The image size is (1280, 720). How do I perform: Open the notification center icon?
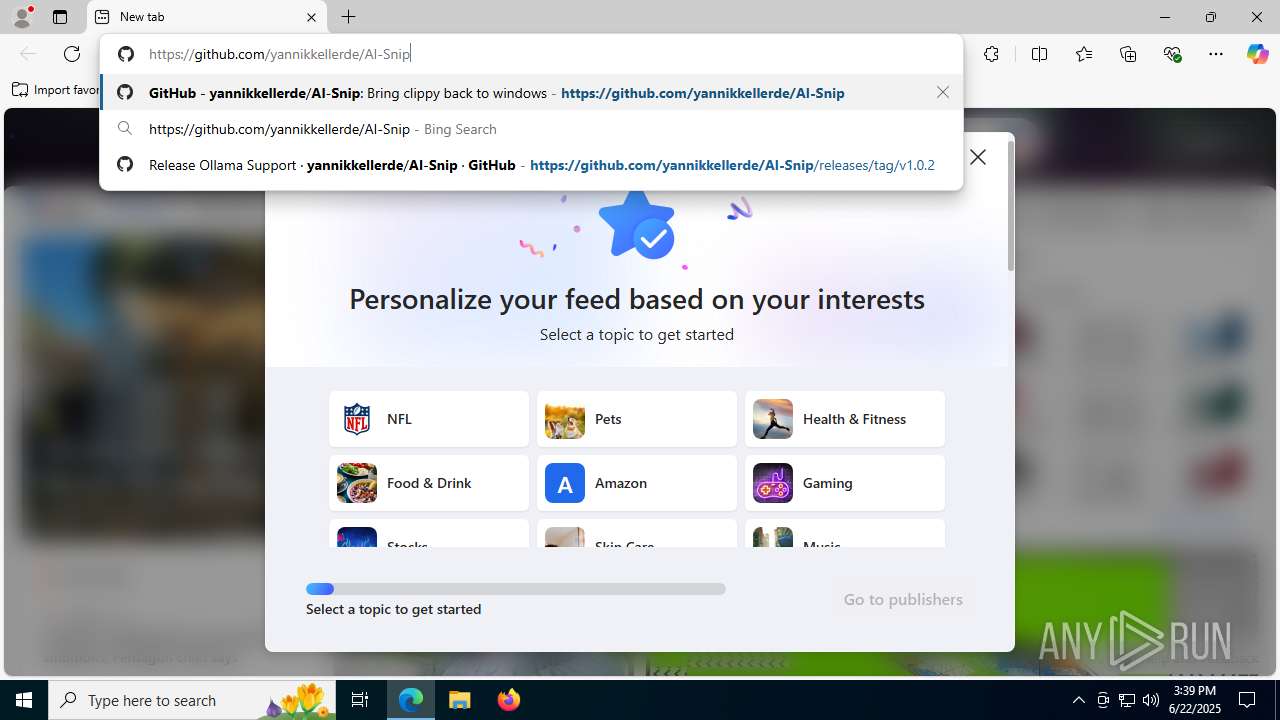point(1248,700)
